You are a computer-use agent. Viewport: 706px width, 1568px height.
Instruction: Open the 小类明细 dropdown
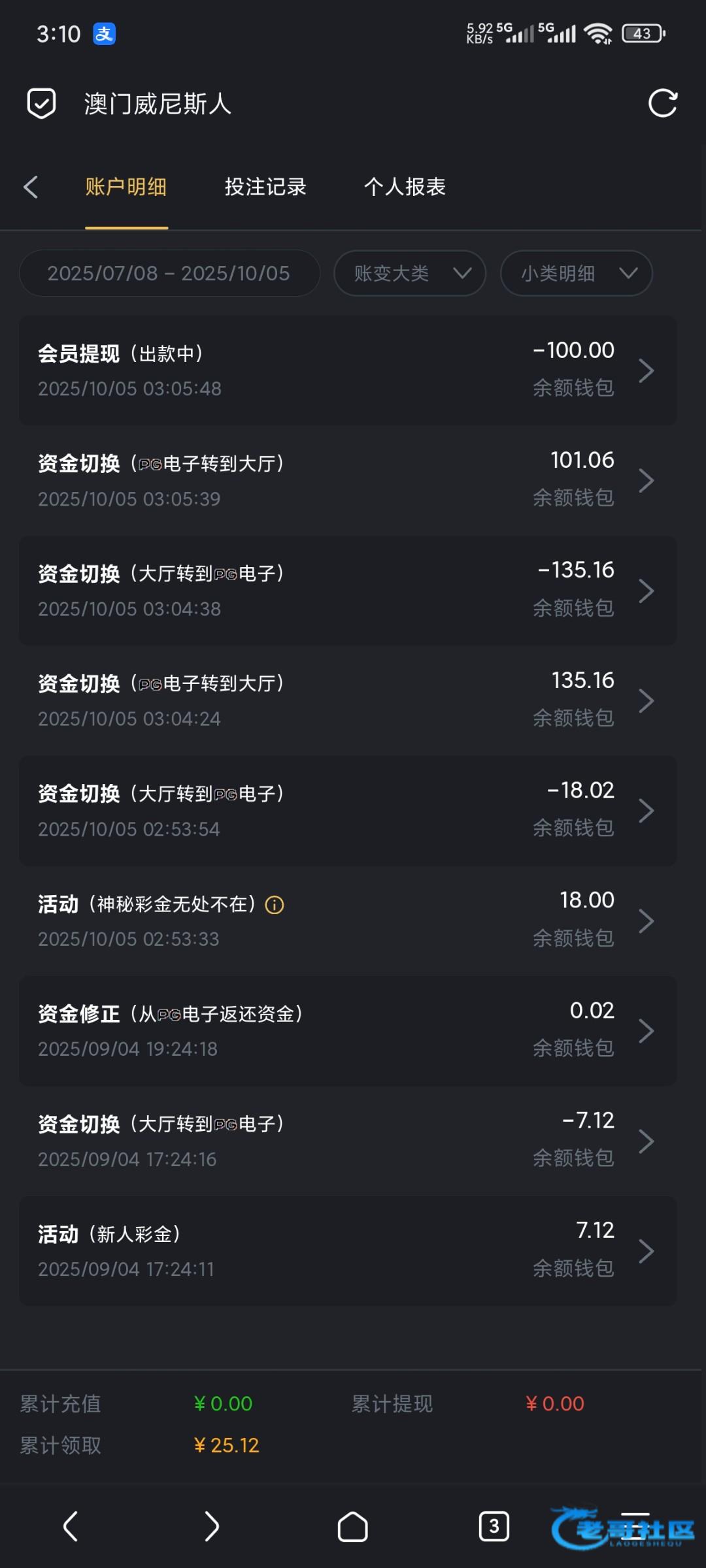577,273
